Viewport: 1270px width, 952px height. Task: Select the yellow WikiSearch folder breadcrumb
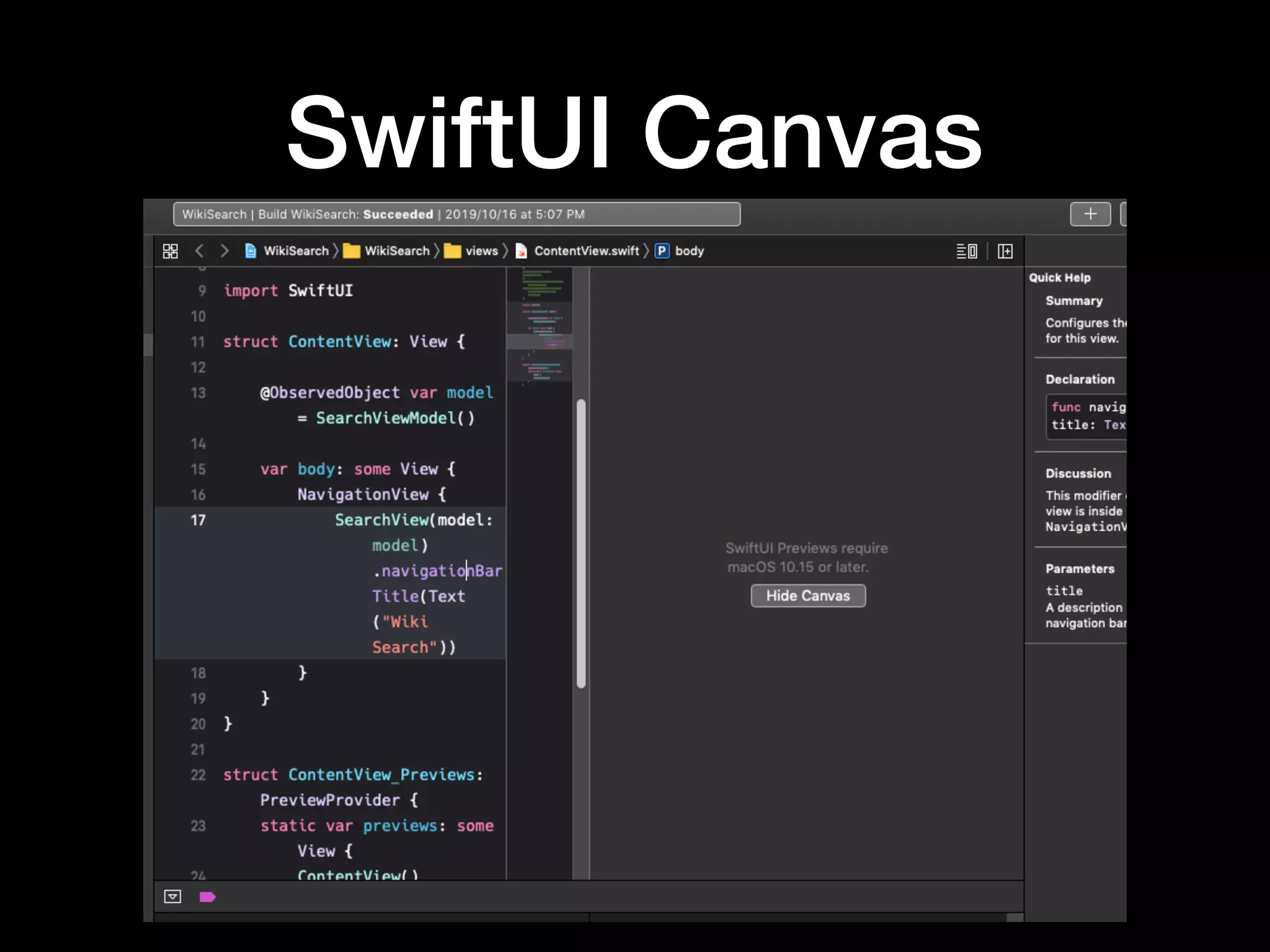(397, 251)
